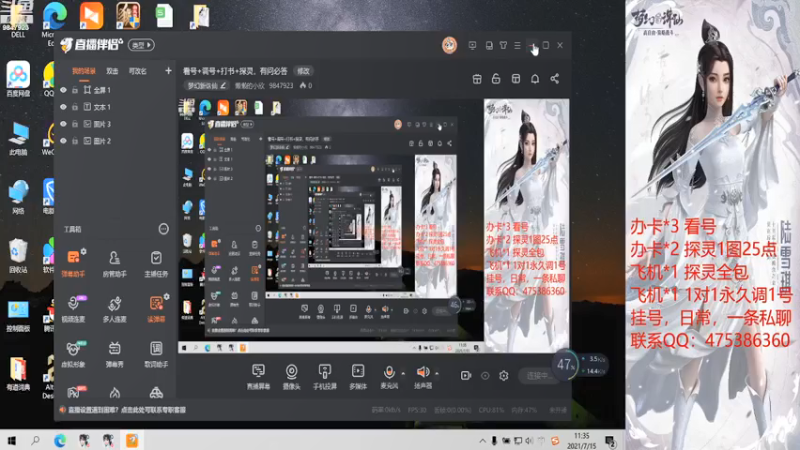
Task: Open the 类型 selector beside the logo
Action: click(x=141, y=45)
